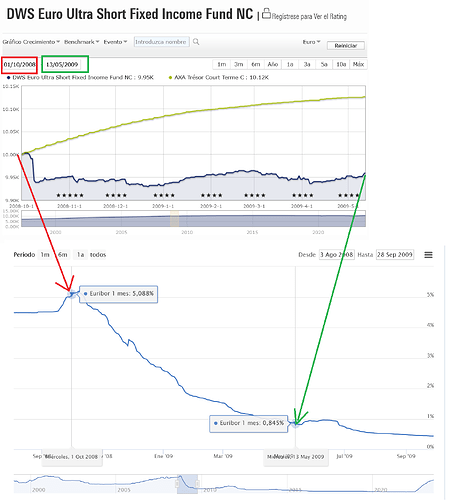The image size is (450, 500).
Task: Click the four-star rating marker near 2009-1-1
Action: pos(164,195)
